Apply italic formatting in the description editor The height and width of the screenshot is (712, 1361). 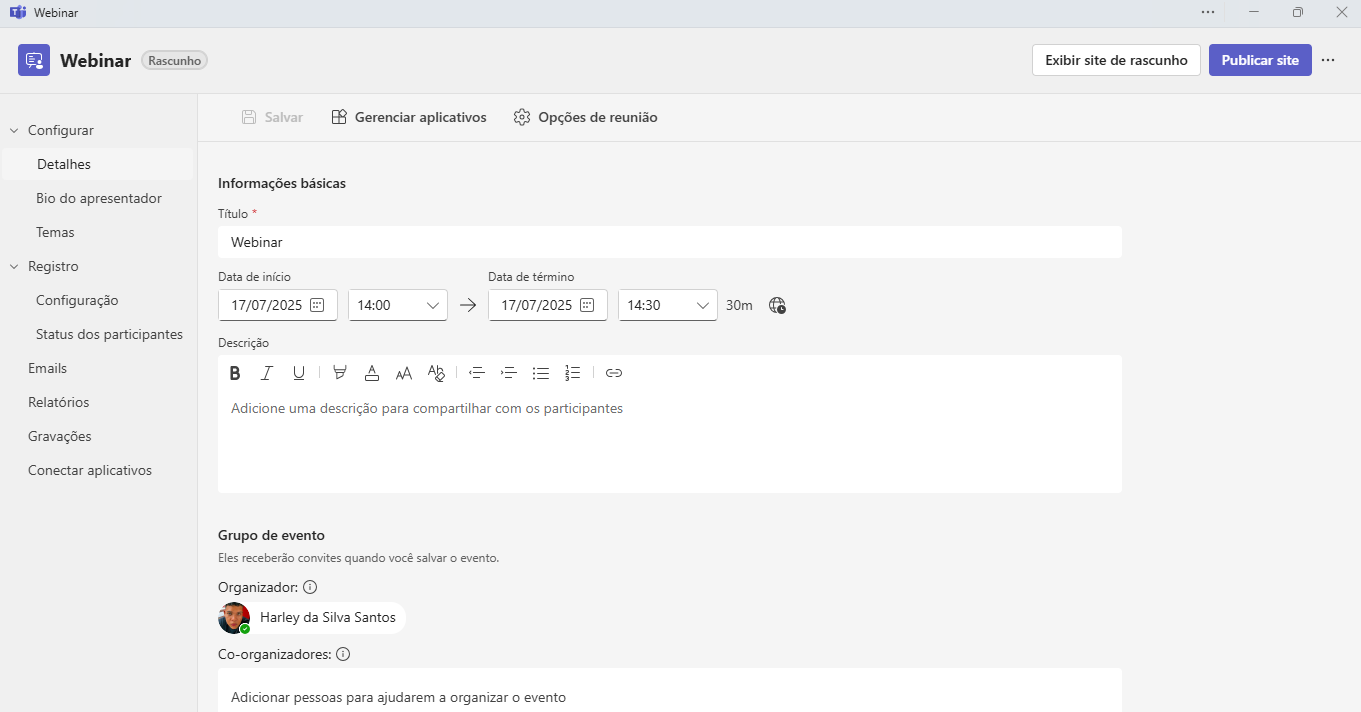tap(267, 373)
